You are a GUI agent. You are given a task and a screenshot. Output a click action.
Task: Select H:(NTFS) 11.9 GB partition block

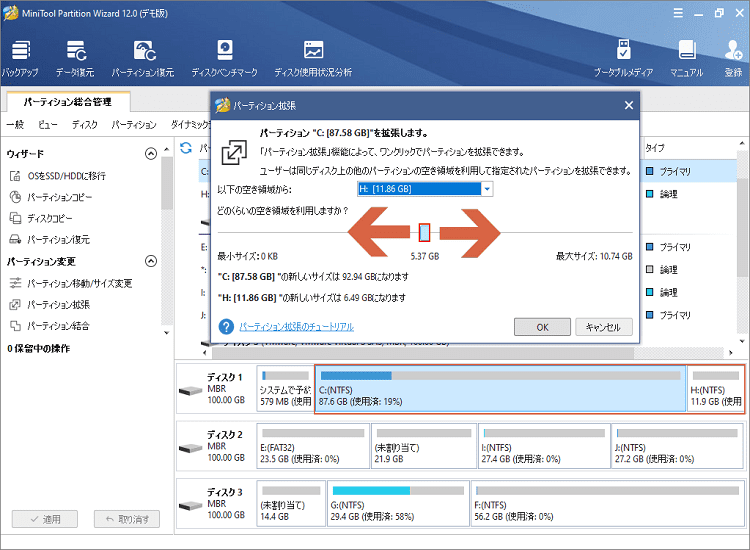coord(716,389)
